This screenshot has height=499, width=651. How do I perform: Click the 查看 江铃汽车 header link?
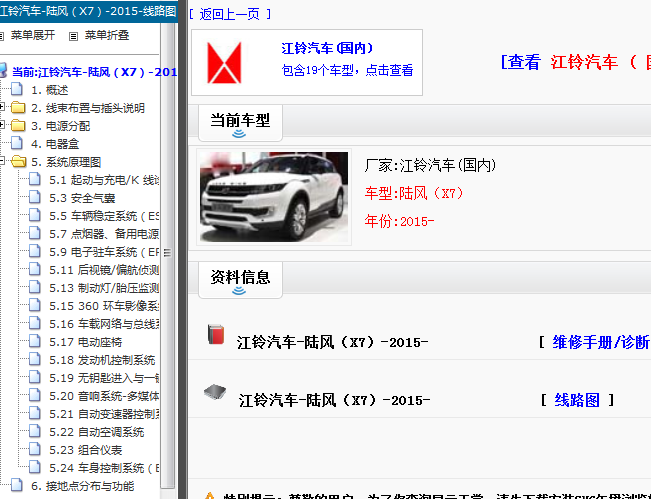[x=576, y=62]
